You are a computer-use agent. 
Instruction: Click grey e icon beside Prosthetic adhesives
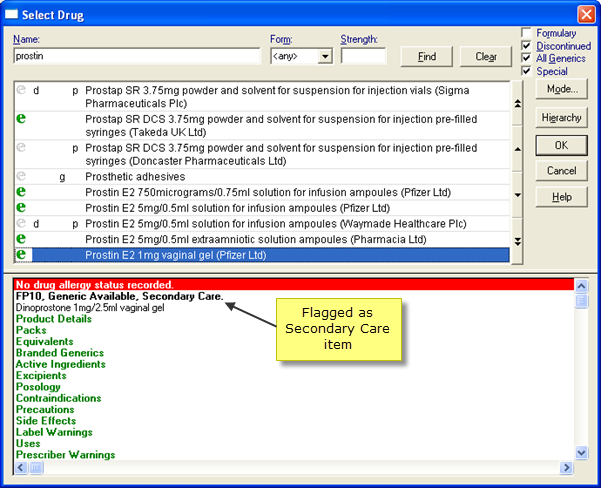[x=21, y=176]
